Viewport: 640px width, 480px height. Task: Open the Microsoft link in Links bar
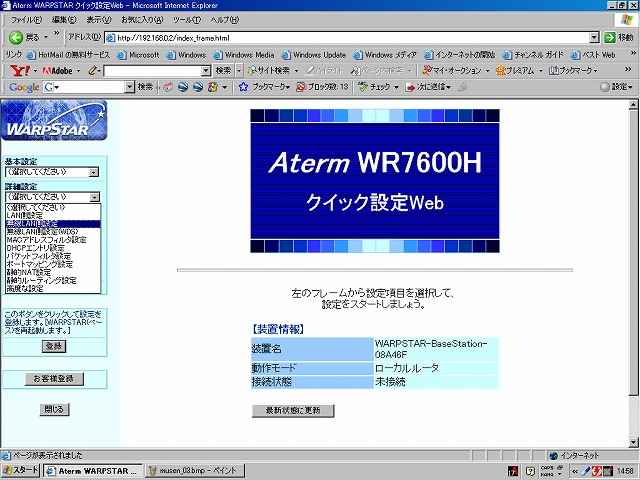138,55
